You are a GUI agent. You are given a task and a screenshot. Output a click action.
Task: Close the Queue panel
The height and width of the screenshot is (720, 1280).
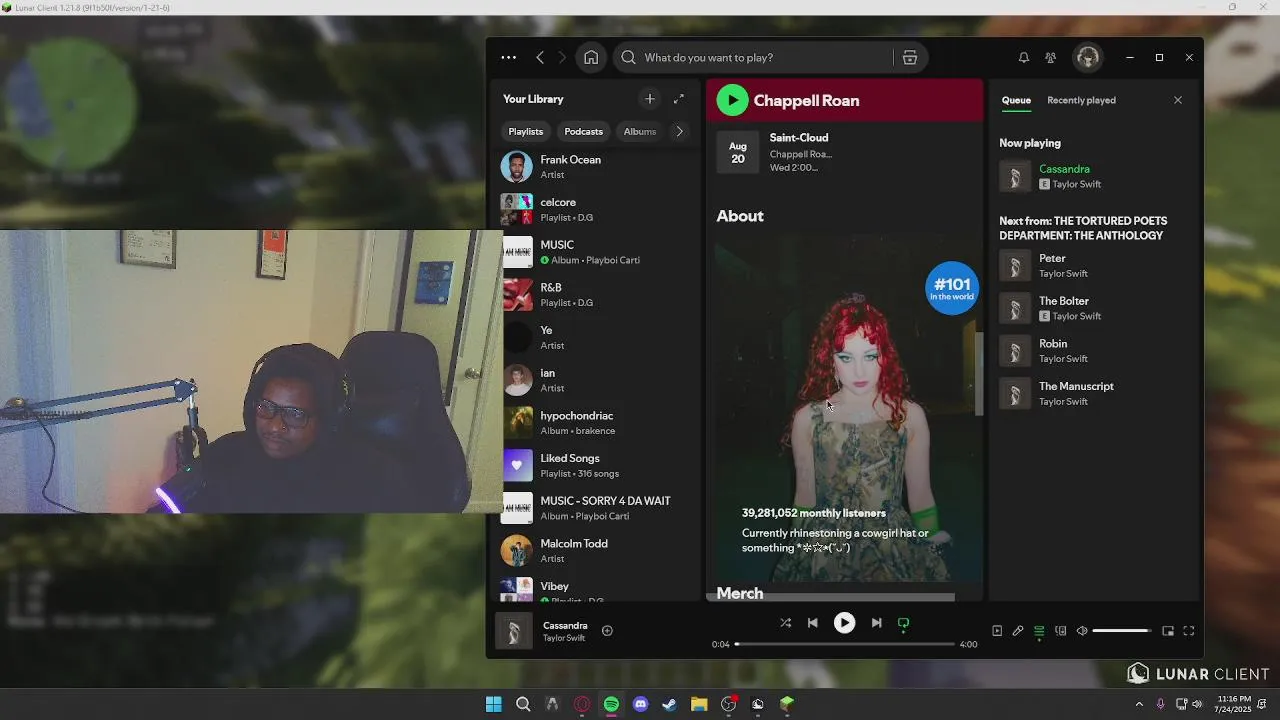point(1177,100)
